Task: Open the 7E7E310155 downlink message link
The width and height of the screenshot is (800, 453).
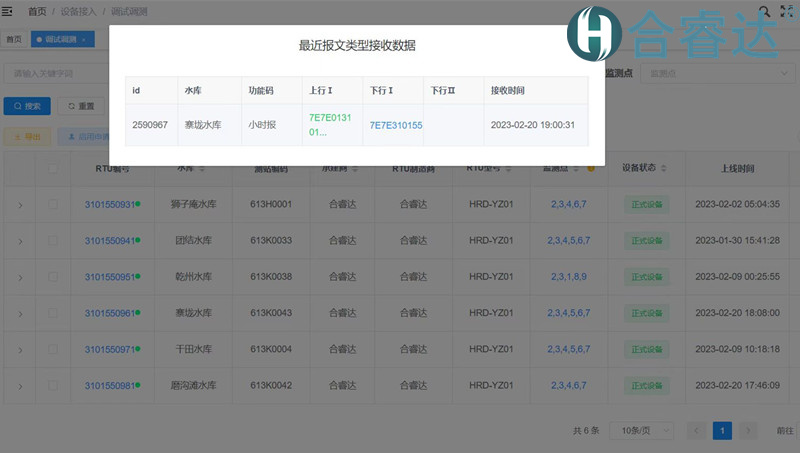Action: point(396,125)
